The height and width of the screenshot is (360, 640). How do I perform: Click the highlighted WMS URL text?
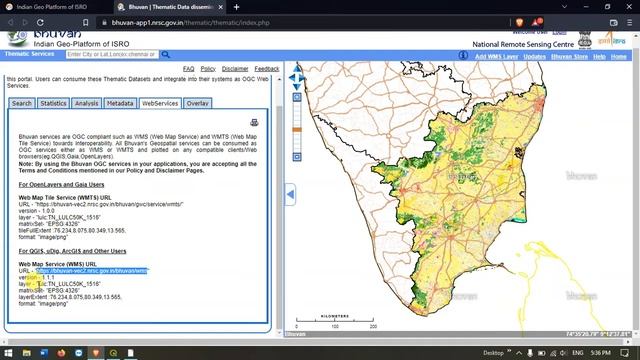pos(91,271)
